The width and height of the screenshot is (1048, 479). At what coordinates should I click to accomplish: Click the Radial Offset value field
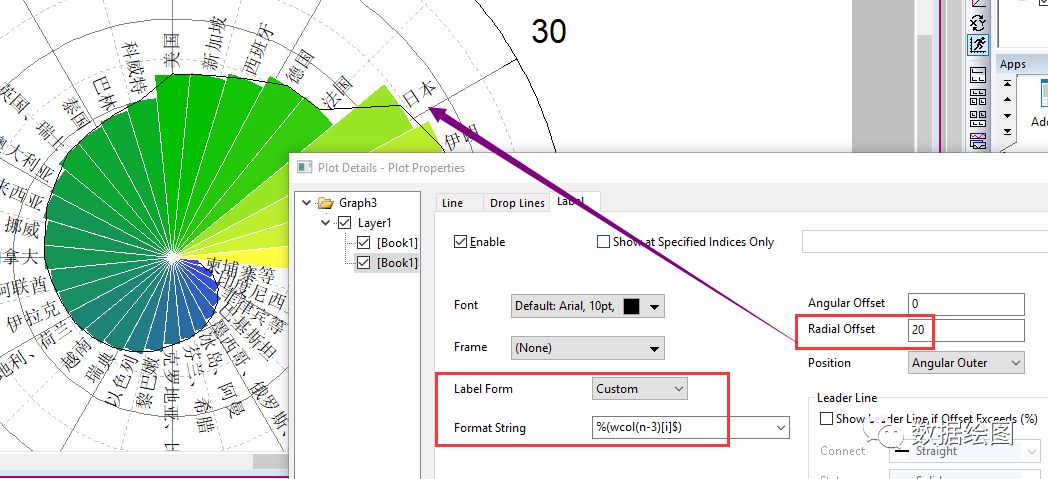pyautogui.click(x=966, y=330)
